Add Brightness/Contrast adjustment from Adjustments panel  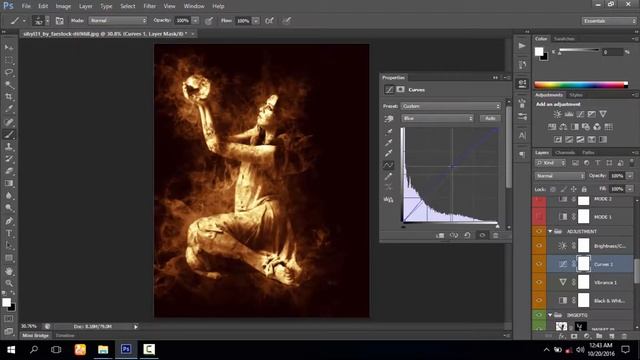point(557,114)
